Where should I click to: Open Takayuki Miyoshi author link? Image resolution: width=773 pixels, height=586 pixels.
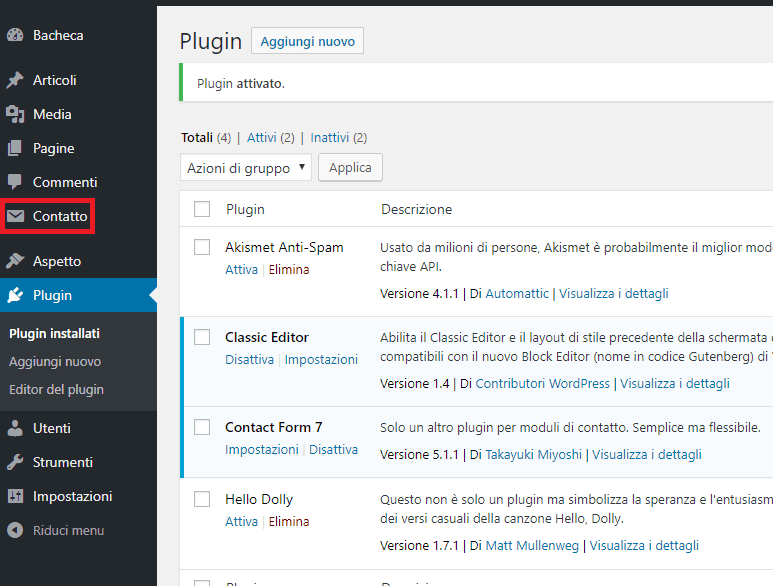[534, 454]
